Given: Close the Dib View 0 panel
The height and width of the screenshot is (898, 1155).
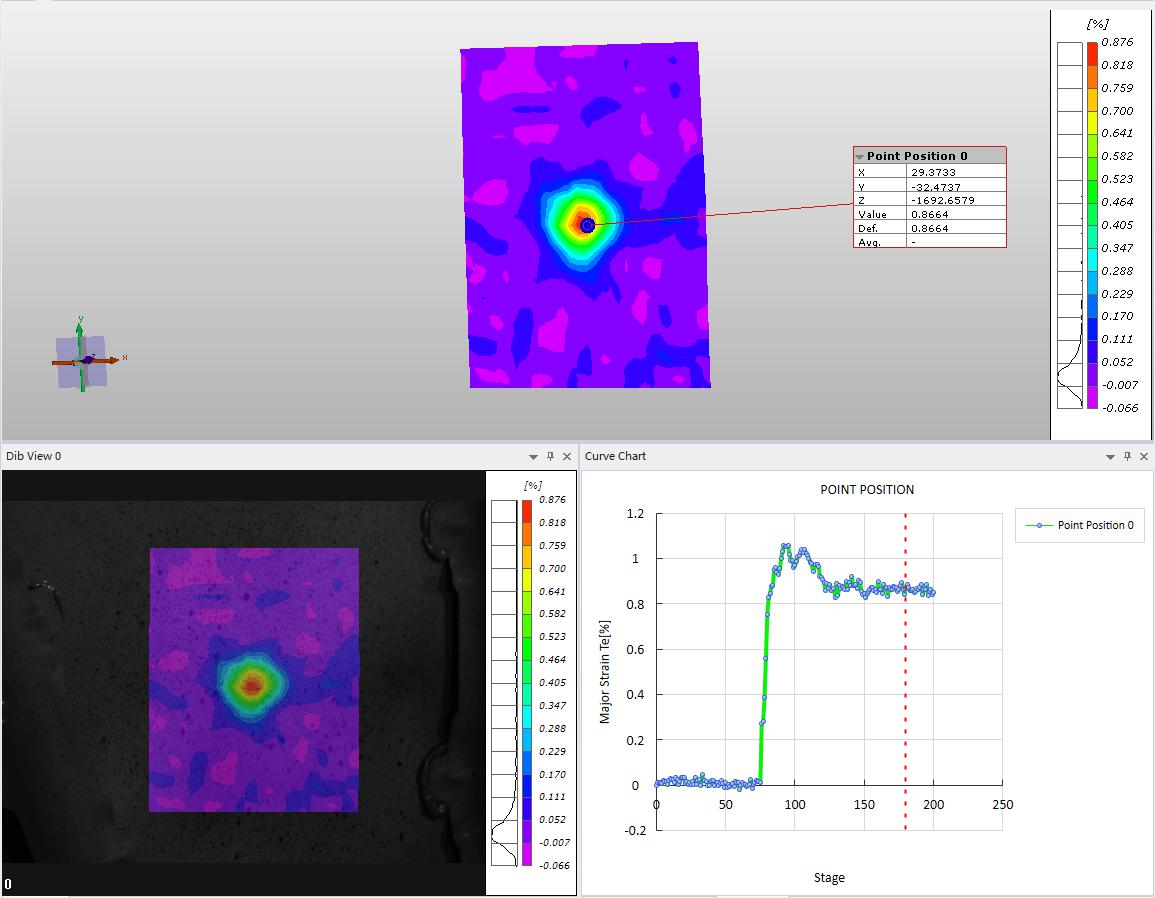Looking at the screenshot, I should point(567,456).
